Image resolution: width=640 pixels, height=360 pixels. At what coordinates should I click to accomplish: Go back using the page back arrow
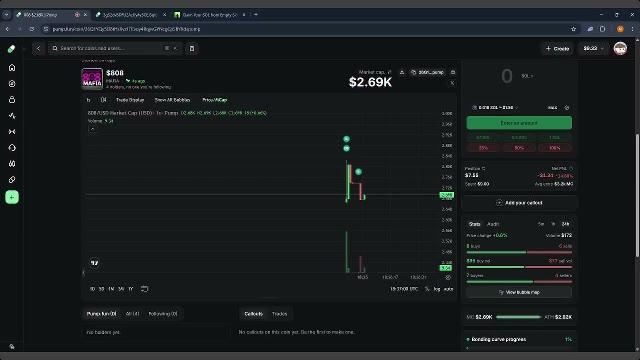pyautogui.click(x=38, y=49)
